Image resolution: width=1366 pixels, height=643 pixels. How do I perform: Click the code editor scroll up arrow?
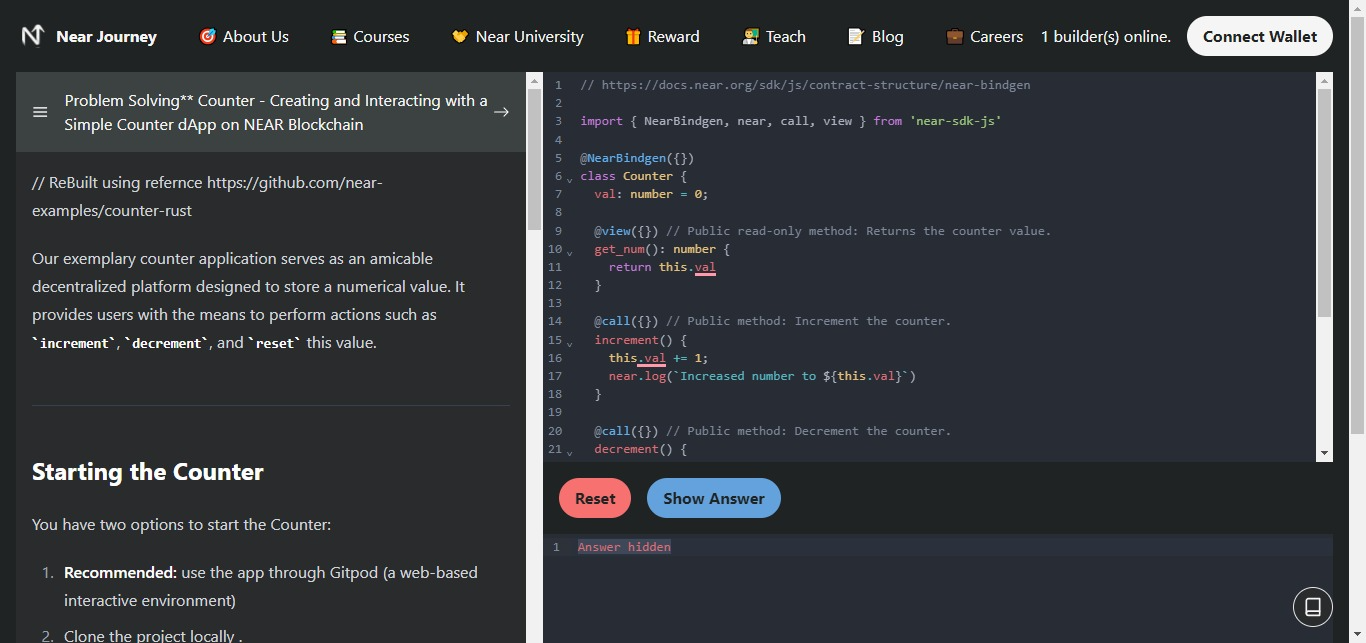(x=1325, y=80)
